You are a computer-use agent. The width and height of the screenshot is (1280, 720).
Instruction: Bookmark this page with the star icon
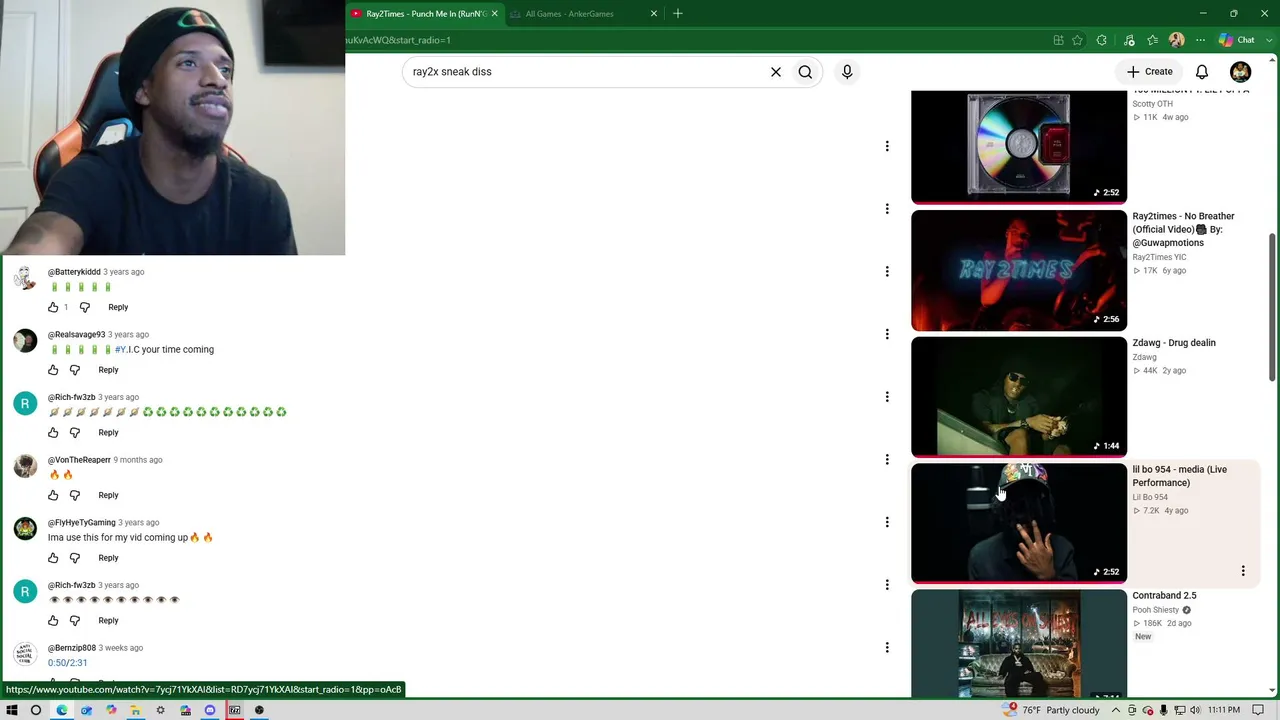1077,40
